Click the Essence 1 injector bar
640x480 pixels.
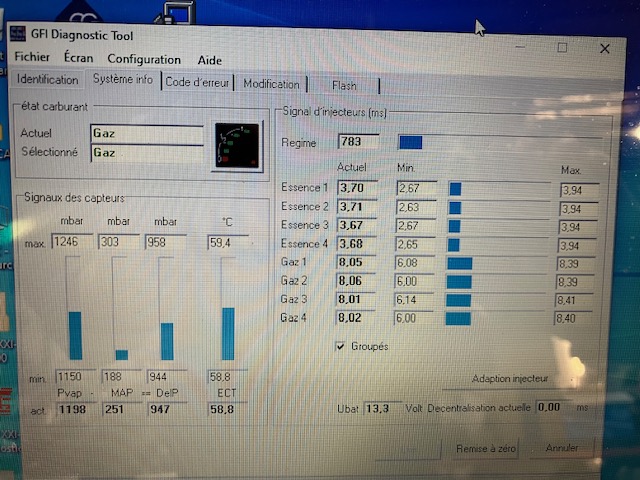point(499,189)
